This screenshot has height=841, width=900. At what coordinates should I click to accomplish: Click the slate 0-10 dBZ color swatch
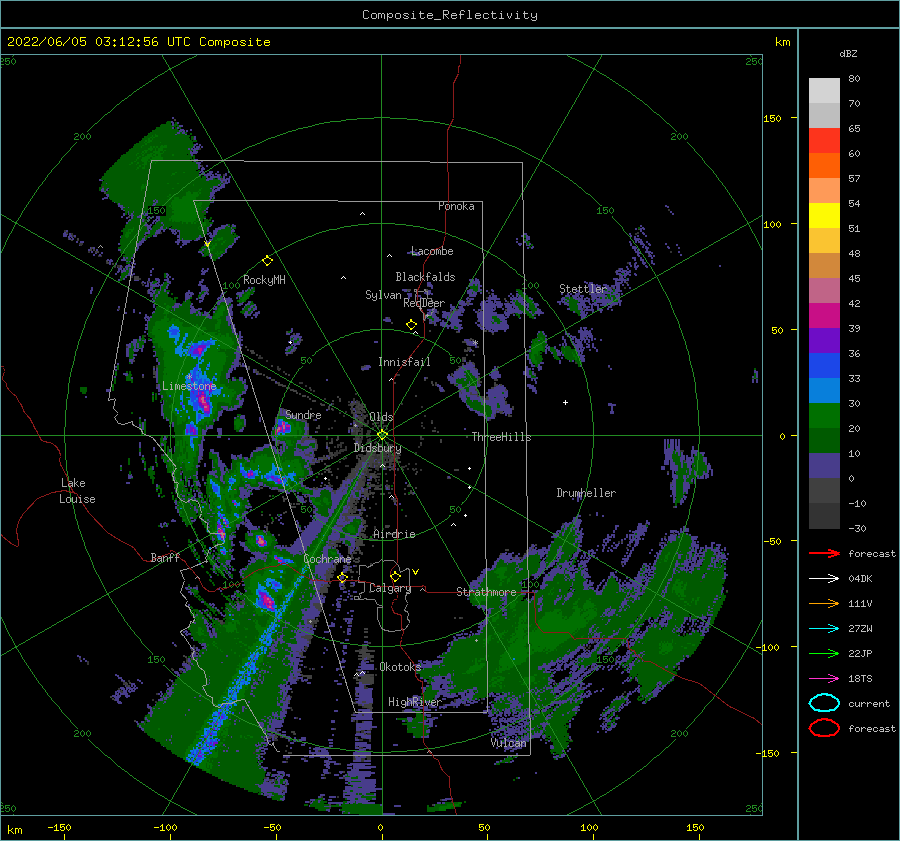[x=824, y=466]
